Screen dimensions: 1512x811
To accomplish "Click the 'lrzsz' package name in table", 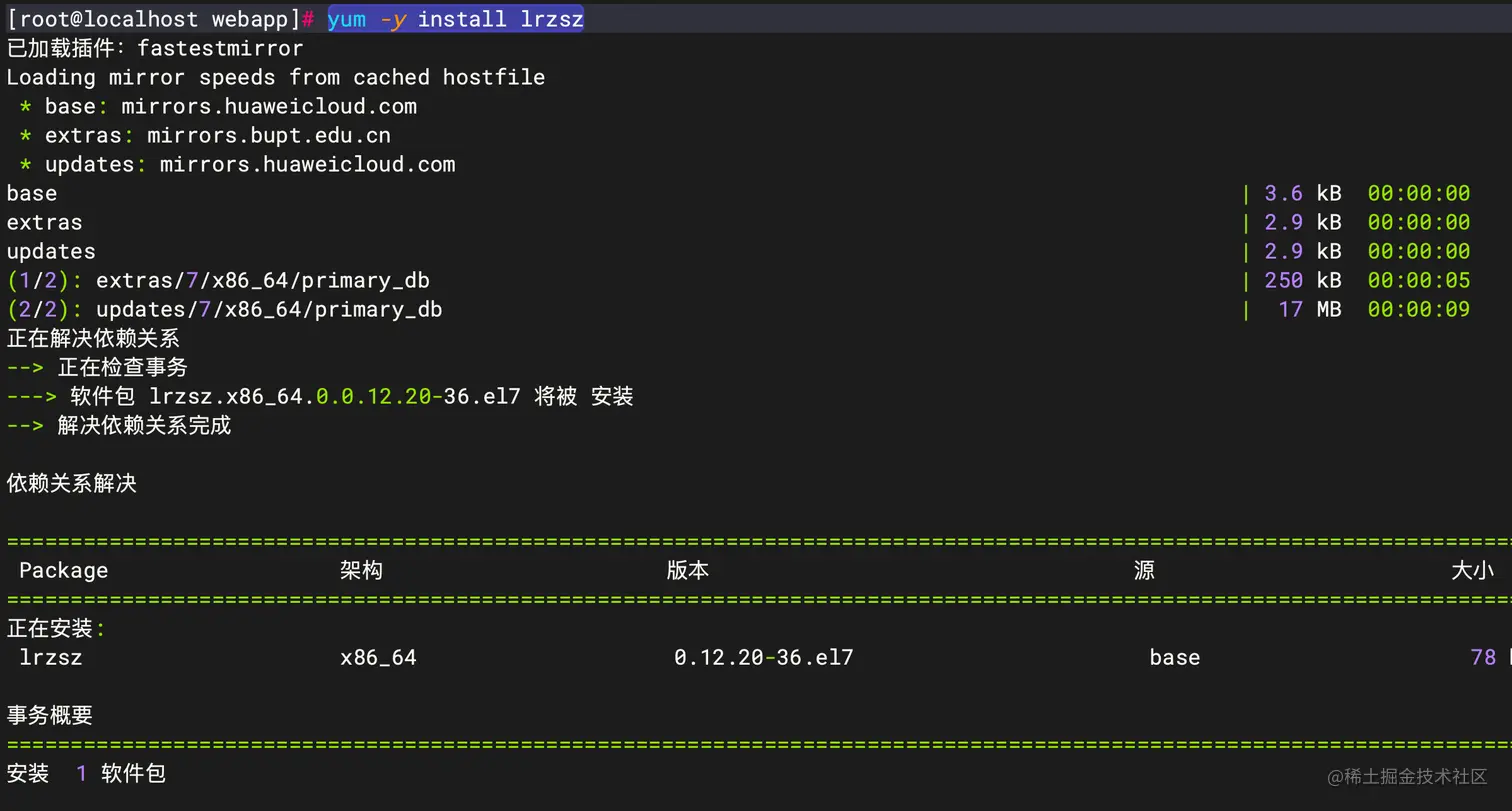I will [51, 657].
